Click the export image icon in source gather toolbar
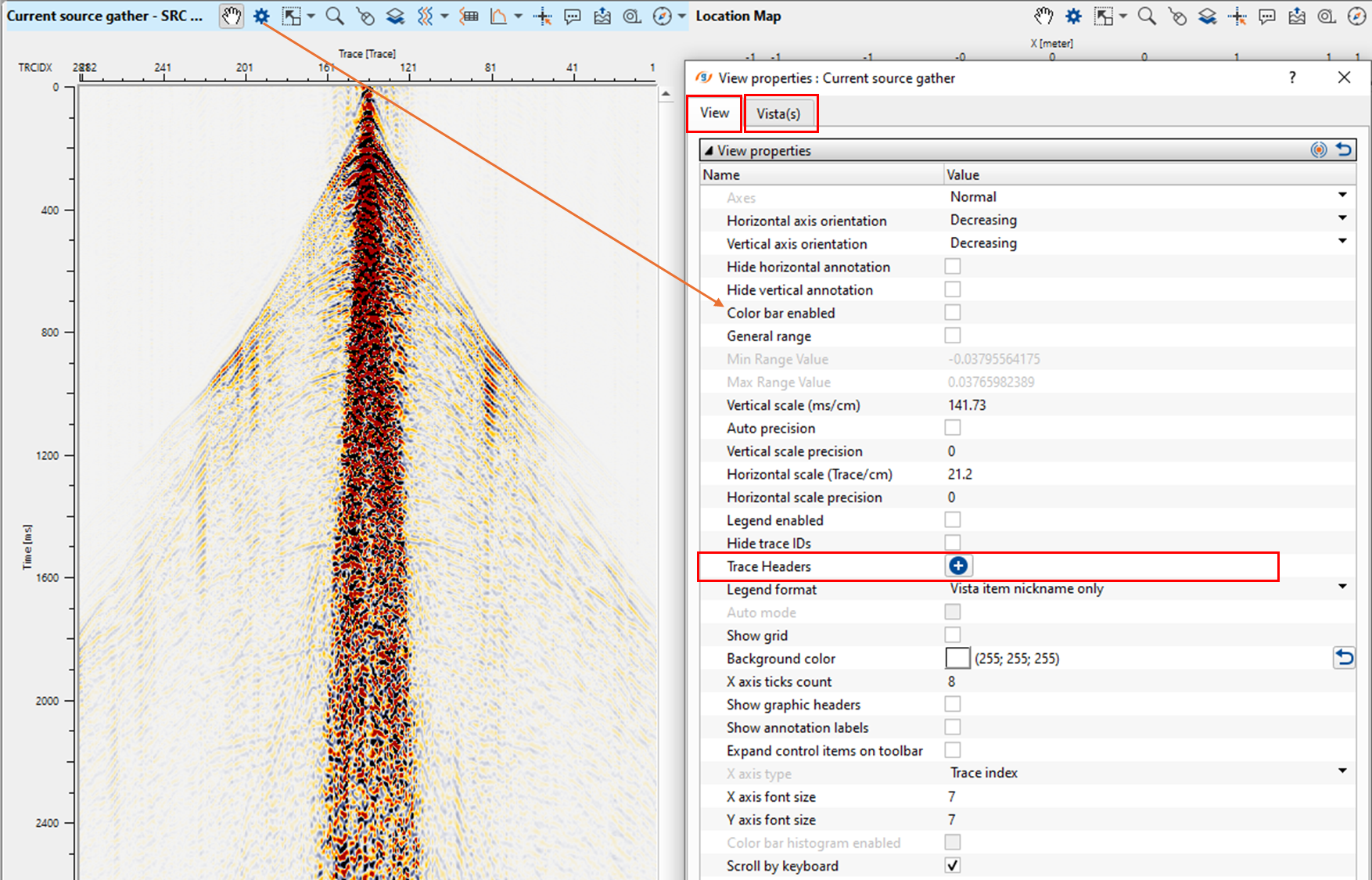Screen dimensions: 1372x880 (x=602, y=16)
